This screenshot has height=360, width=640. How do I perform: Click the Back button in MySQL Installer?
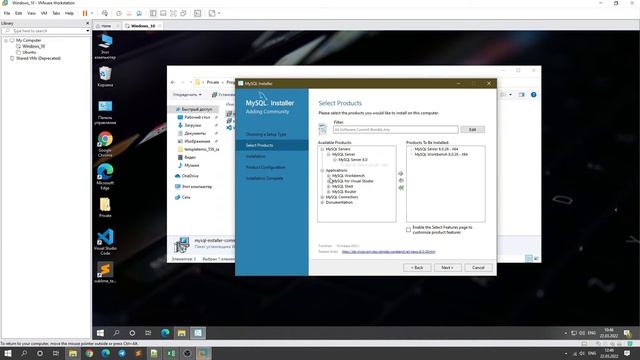pyautogui.click(x=417, y=267)
